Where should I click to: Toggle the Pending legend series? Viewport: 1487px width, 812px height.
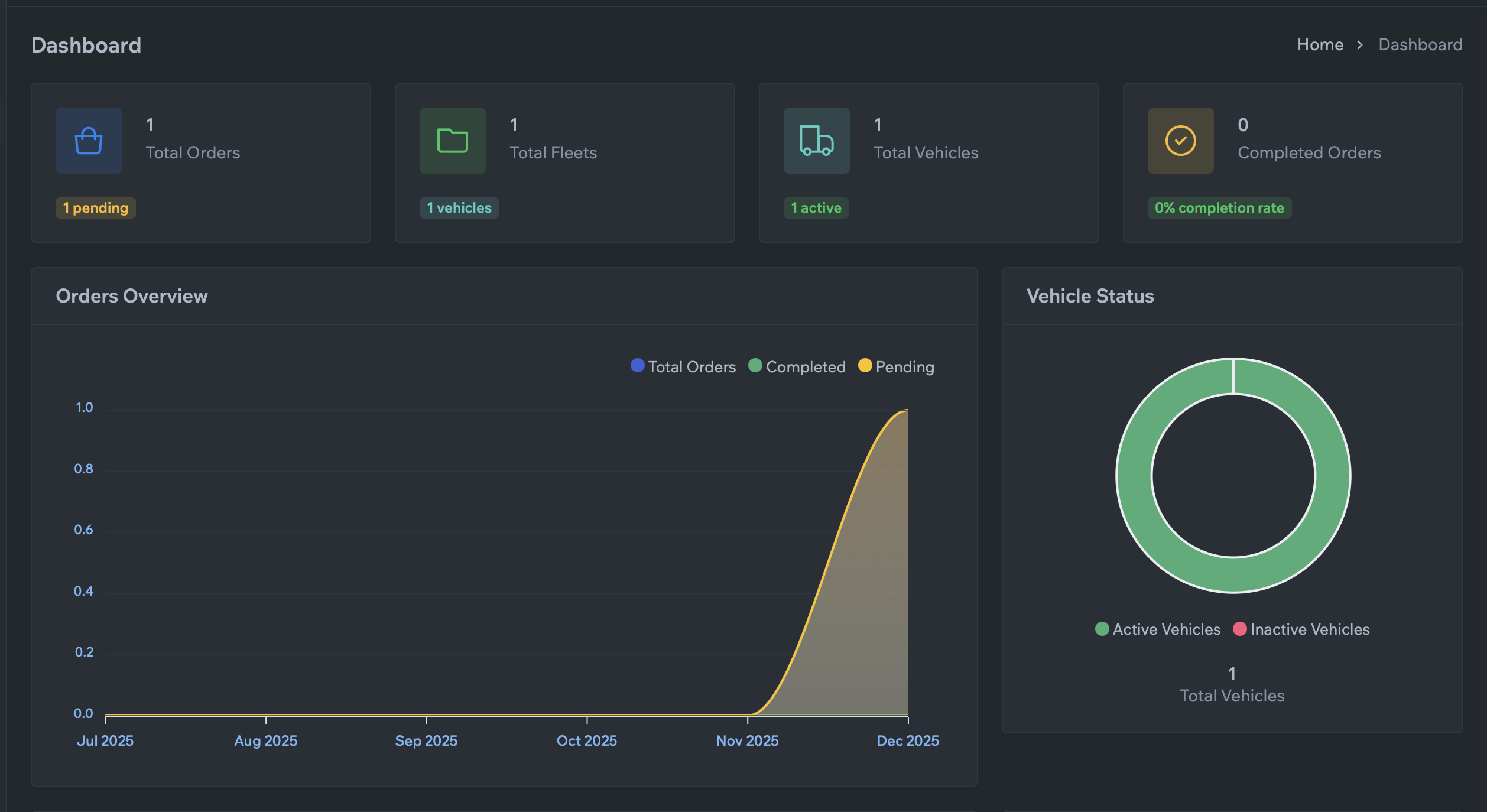[x=897, y=366]
